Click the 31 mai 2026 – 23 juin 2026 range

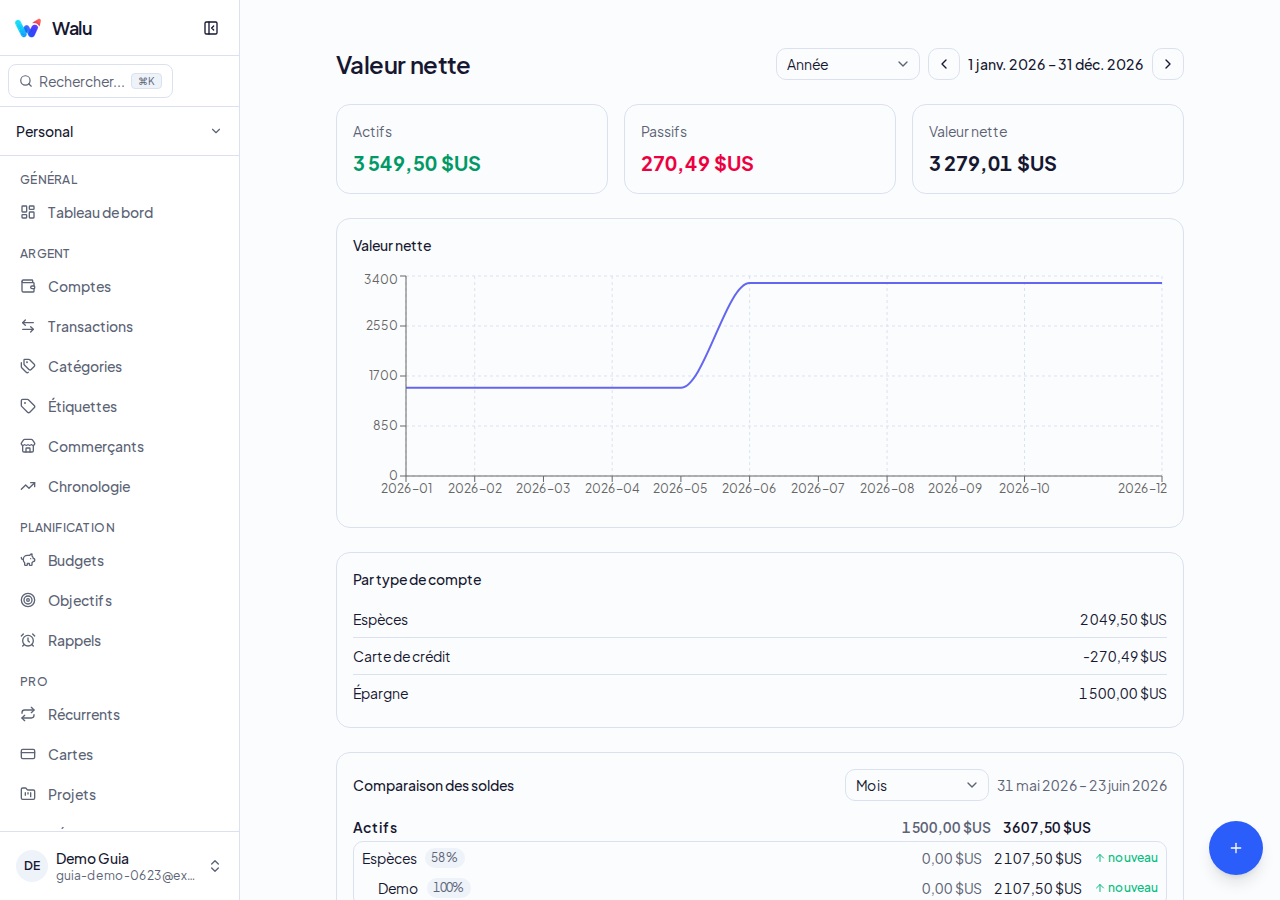[x=1082, y=785]
